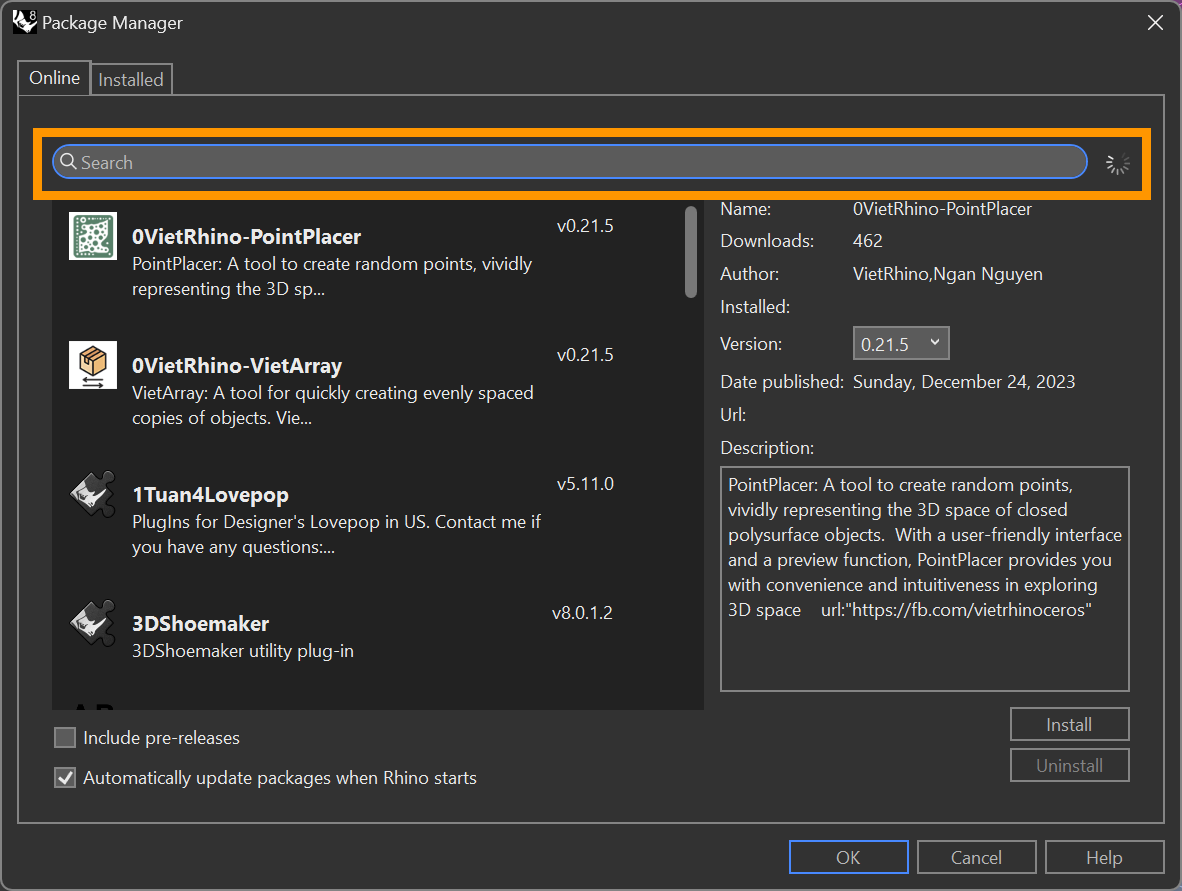The height and width of the screenshot is (891, 1182).
Task: Click the 3DShoemaker utility plug-in description
Action: click(243, 651)
